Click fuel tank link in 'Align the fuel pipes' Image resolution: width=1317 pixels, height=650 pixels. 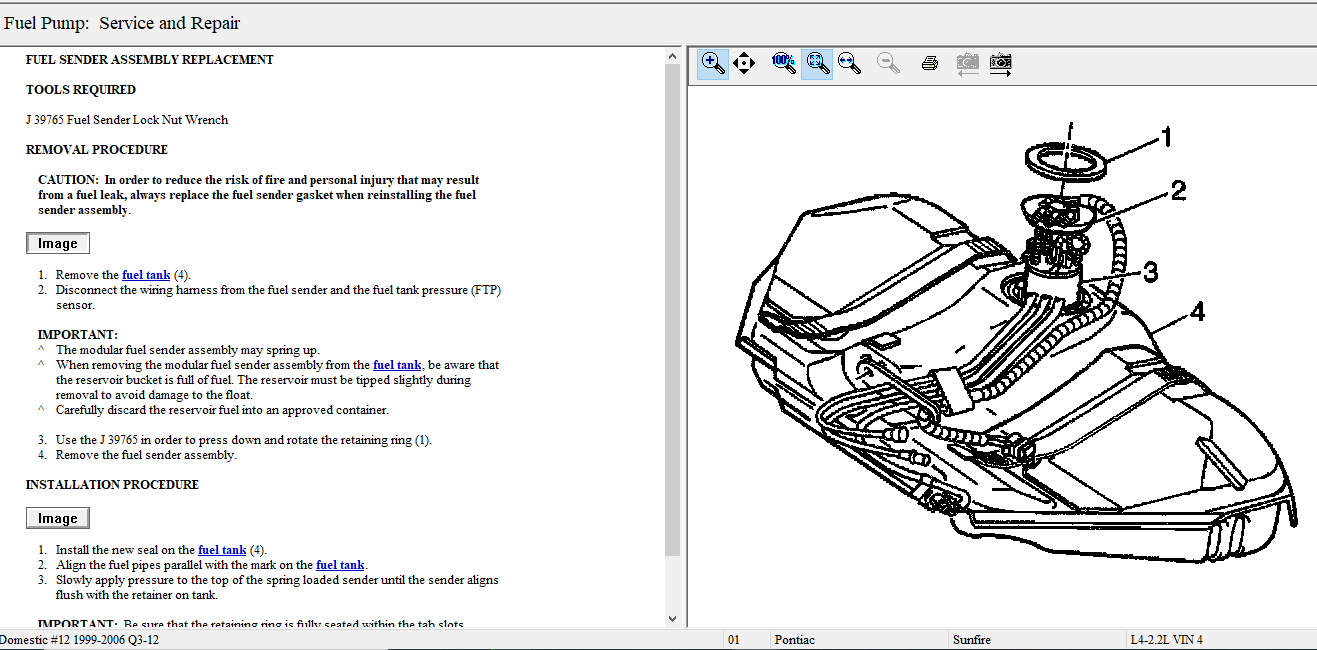pyautogui.click(x=340, y=565)
